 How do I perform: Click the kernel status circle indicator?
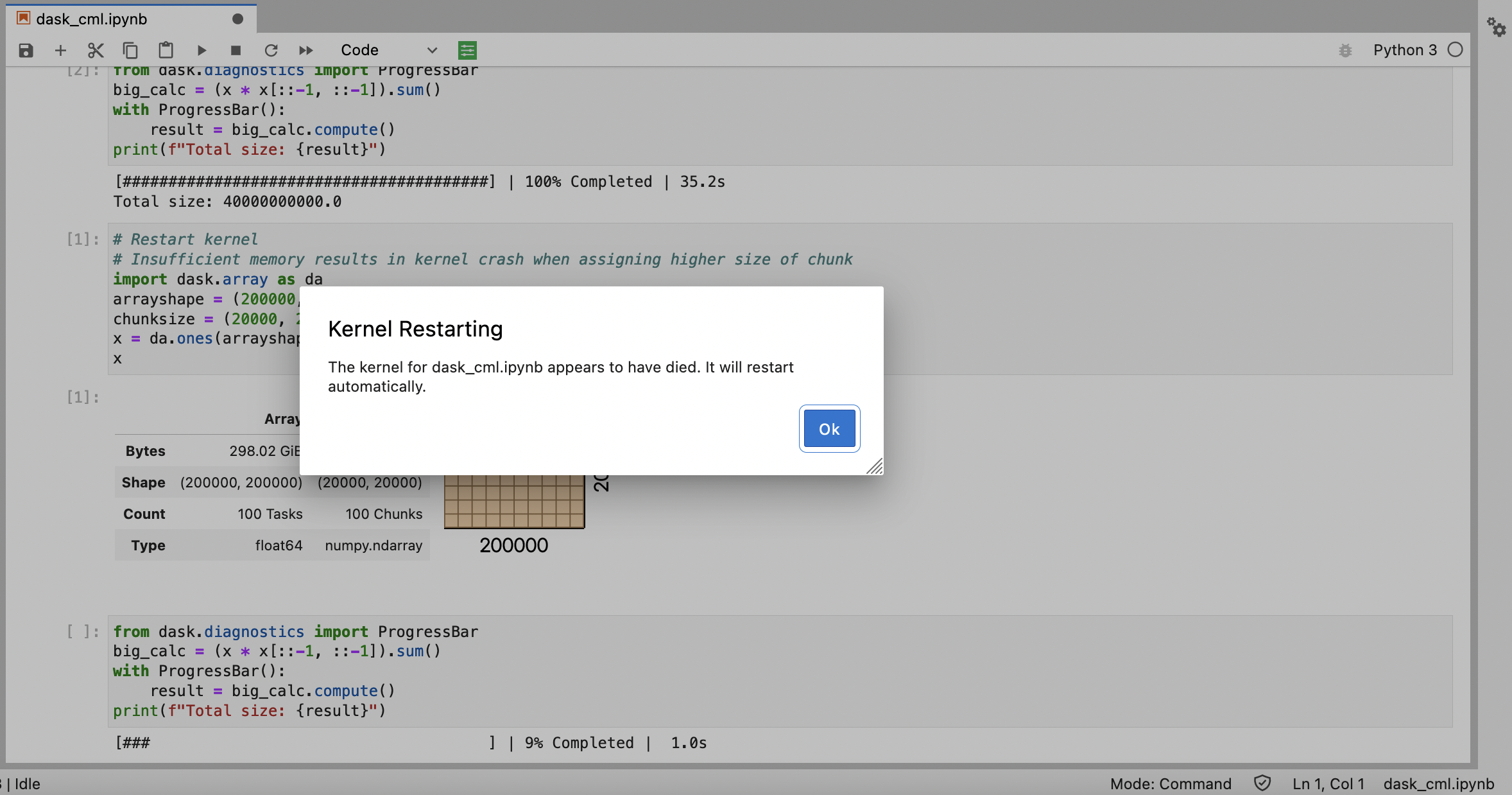coord(1456,50)
